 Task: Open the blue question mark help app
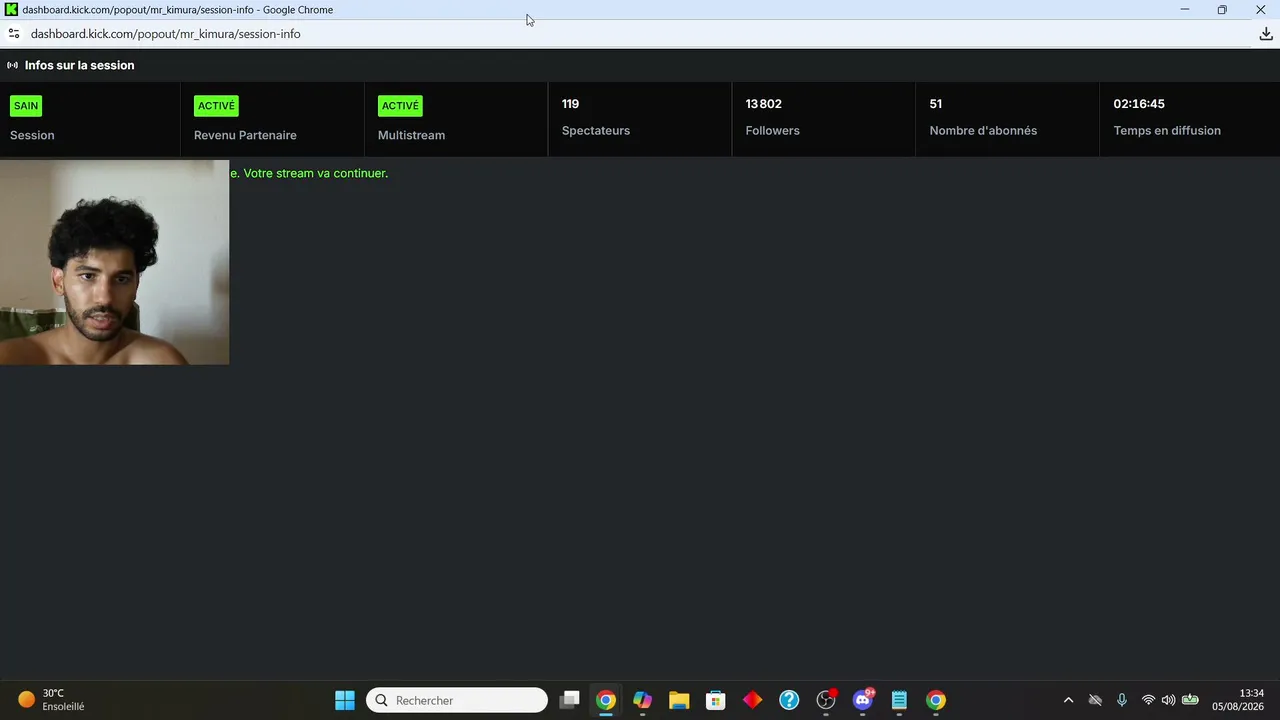[x=789, y=700]
